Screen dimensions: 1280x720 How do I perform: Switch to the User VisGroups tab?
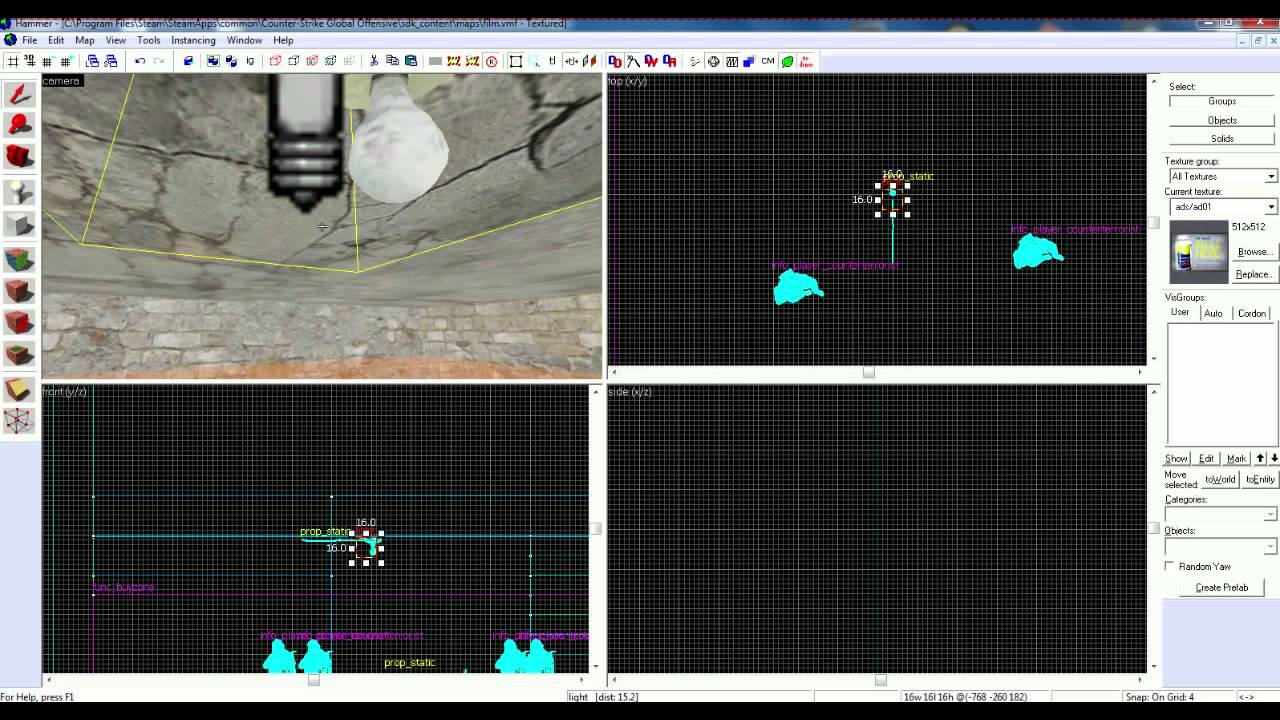(1180, 312)
